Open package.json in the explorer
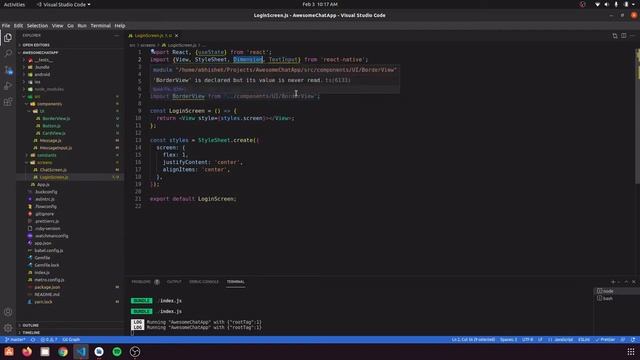 coord(47,287)
